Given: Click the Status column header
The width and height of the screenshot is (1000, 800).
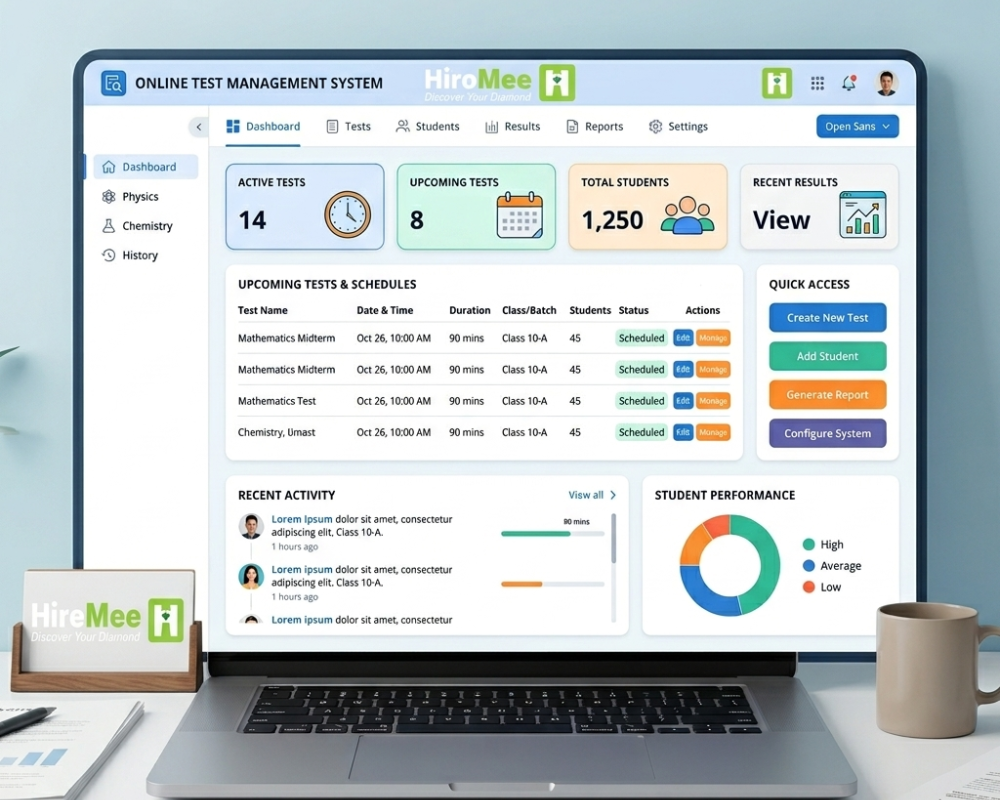Looking at the screenshot, I should pyautogui.click(x=633, y=311).
